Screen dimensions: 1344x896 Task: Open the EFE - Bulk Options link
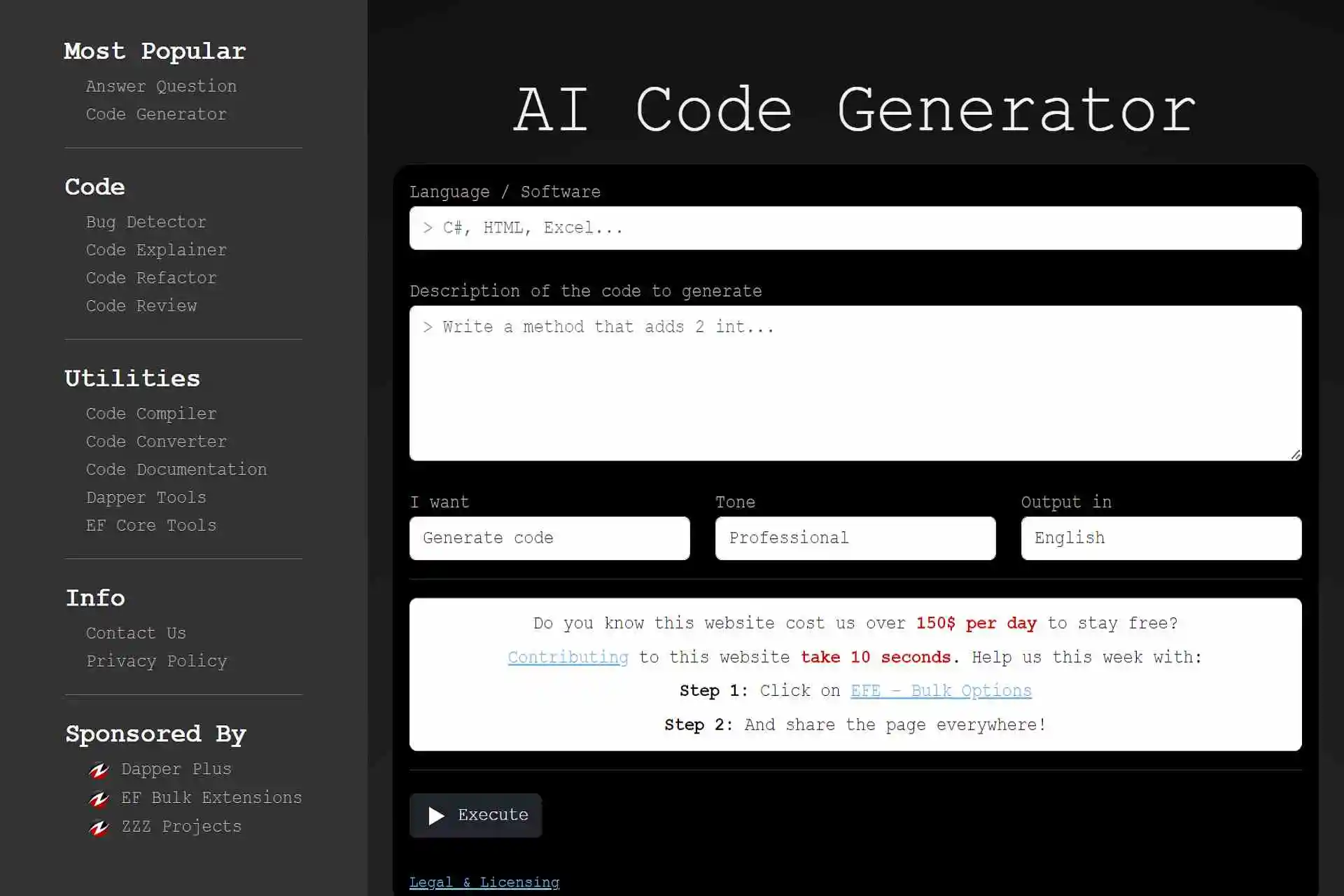941,691
